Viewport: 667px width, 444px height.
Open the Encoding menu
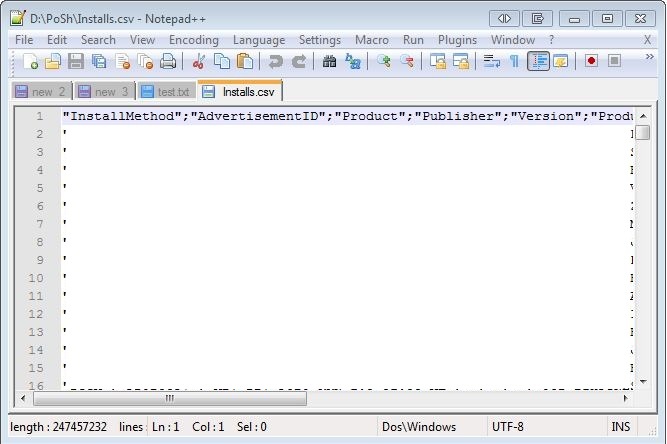(x=194, y=40)
